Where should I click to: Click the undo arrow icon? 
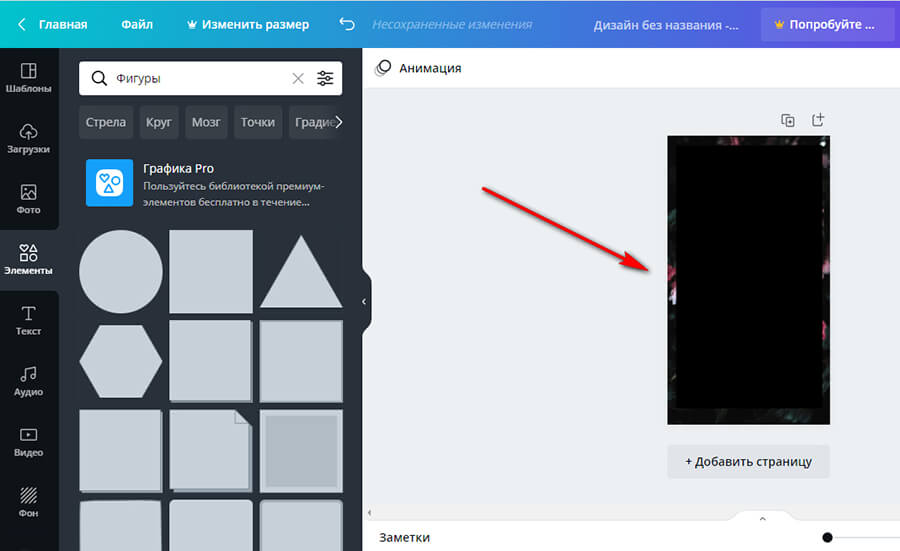tap(347, 24)
